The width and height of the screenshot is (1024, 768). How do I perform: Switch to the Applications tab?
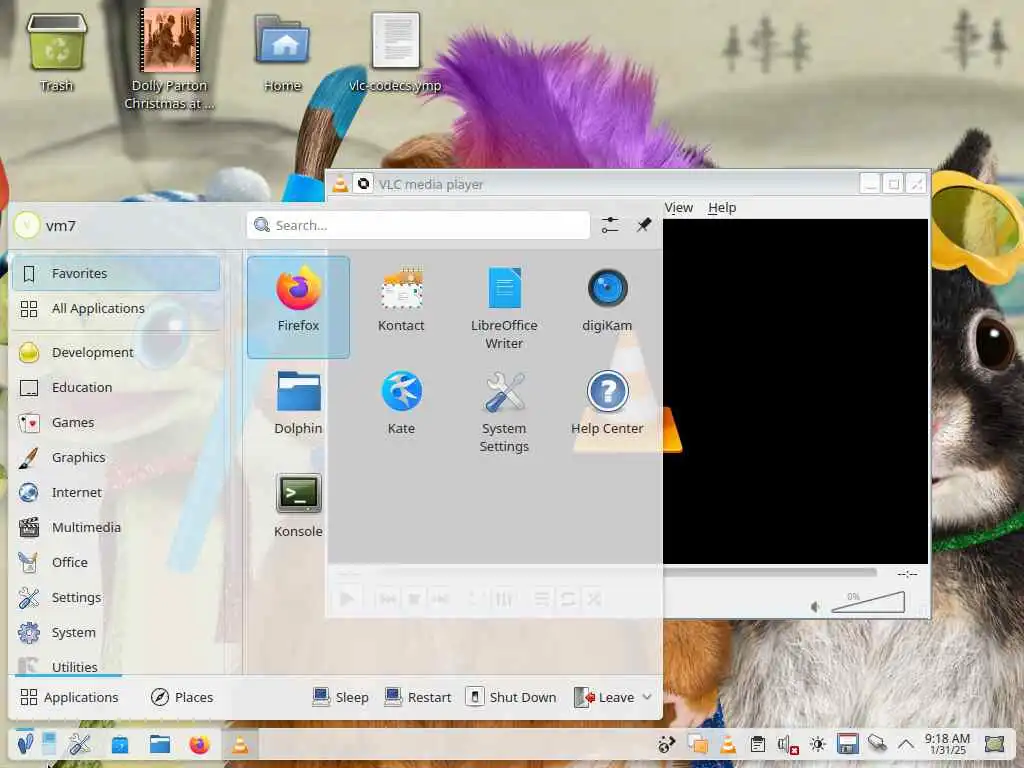coord(69,697)
